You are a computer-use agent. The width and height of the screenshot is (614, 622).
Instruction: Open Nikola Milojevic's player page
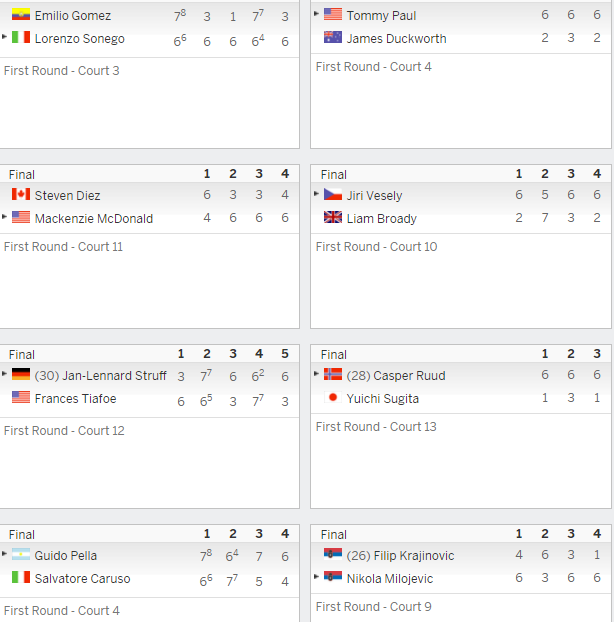coord(390,579)
